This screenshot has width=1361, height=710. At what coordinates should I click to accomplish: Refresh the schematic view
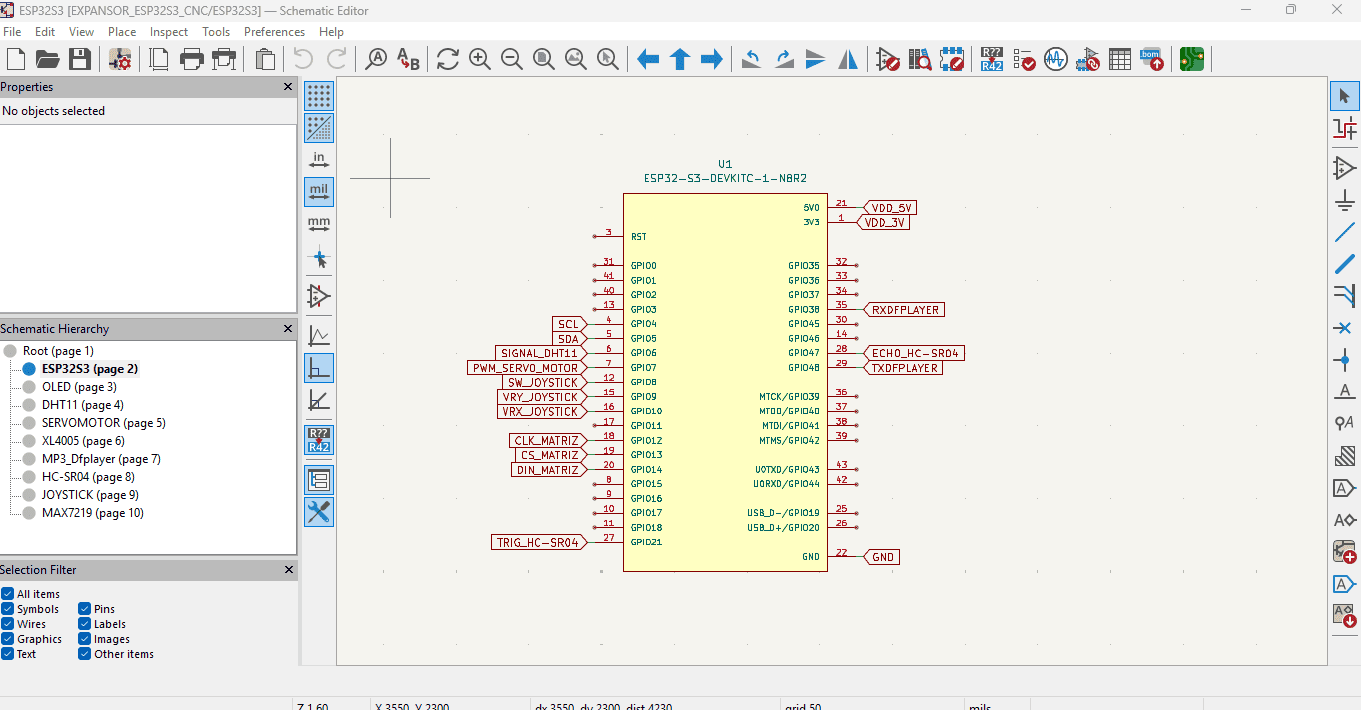click(x=448, y=59)
